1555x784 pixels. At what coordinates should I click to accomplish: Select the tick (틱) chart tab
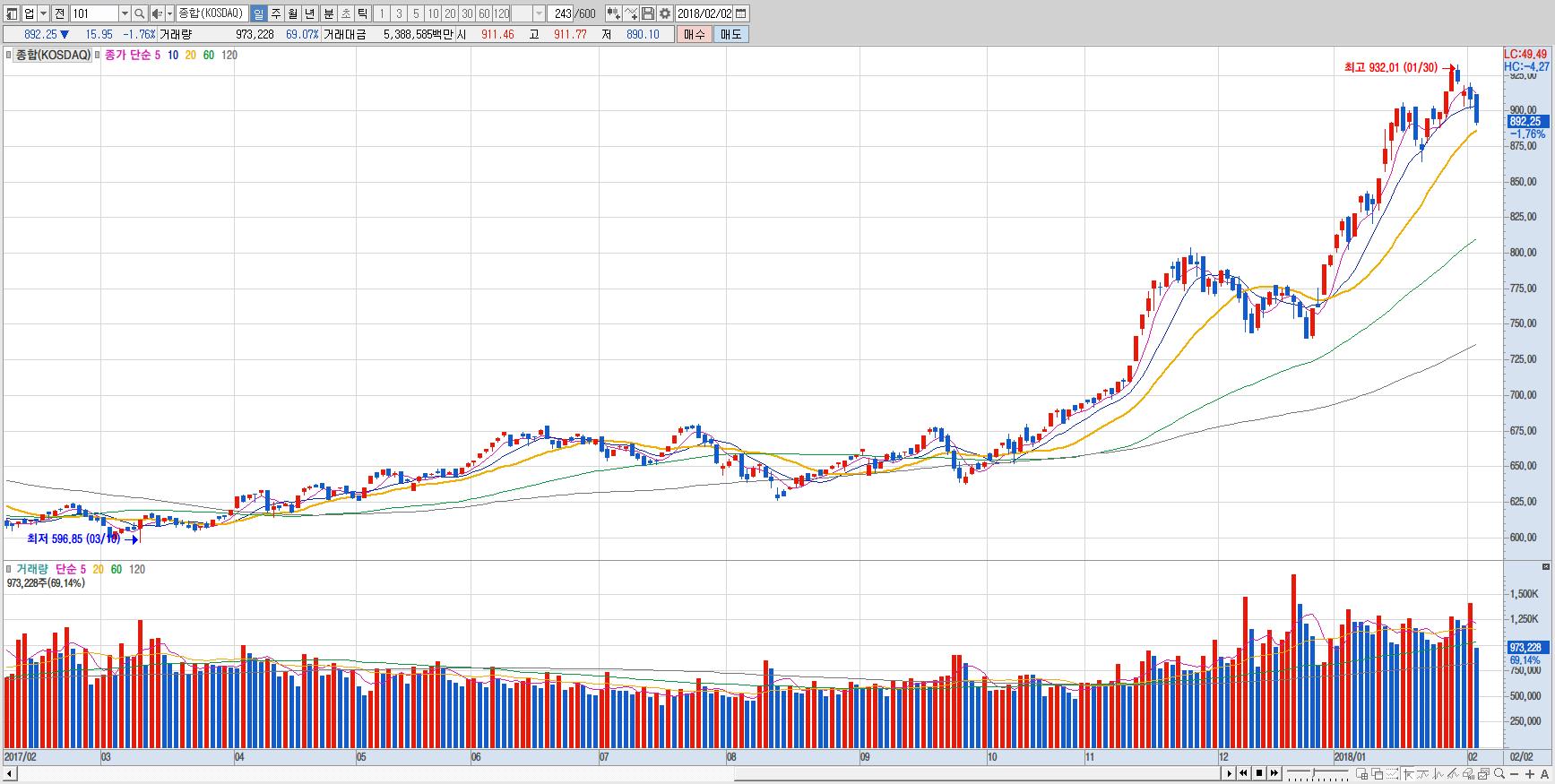coord(362,13)
